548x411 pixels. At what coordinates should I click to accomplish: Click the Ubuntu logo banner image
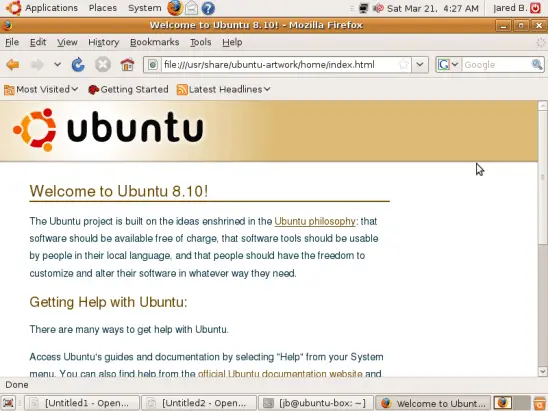pos(108,130)
